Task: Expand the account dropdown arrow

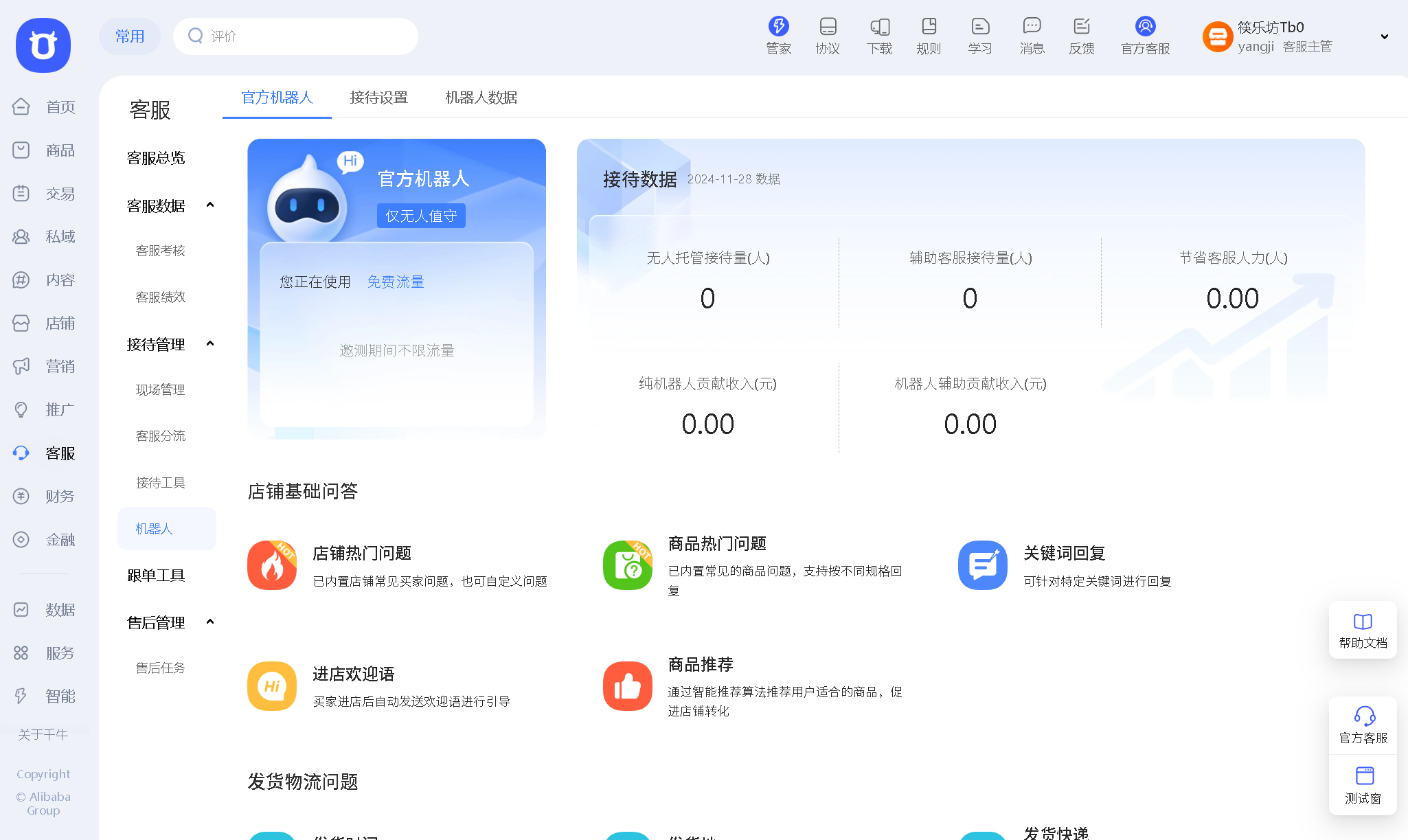Action: [1385, 36]
